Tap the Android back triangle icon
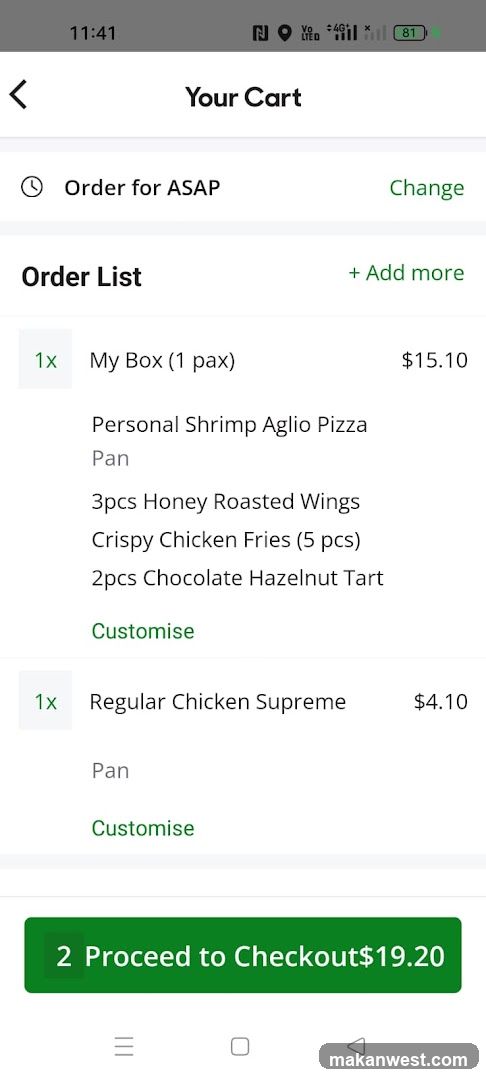 click(x=356, y=1045)
